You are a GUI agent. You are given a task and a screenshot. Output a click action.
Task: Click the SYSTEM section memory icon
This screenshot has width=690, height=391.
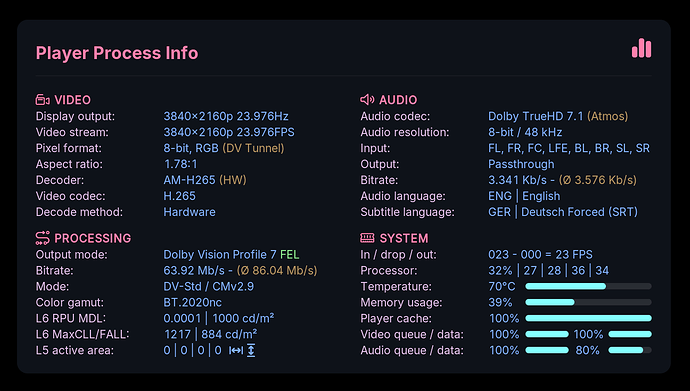(367, 238)
